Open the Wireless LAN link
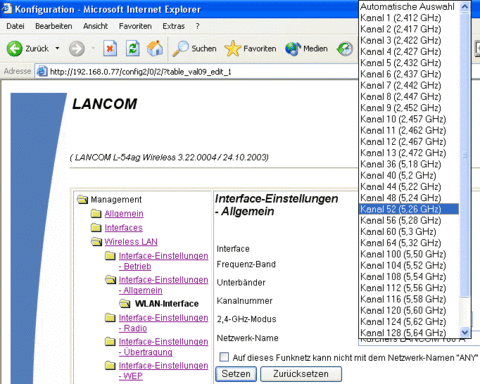This screenshot has width=480, height=384. (x=131, y=242)
